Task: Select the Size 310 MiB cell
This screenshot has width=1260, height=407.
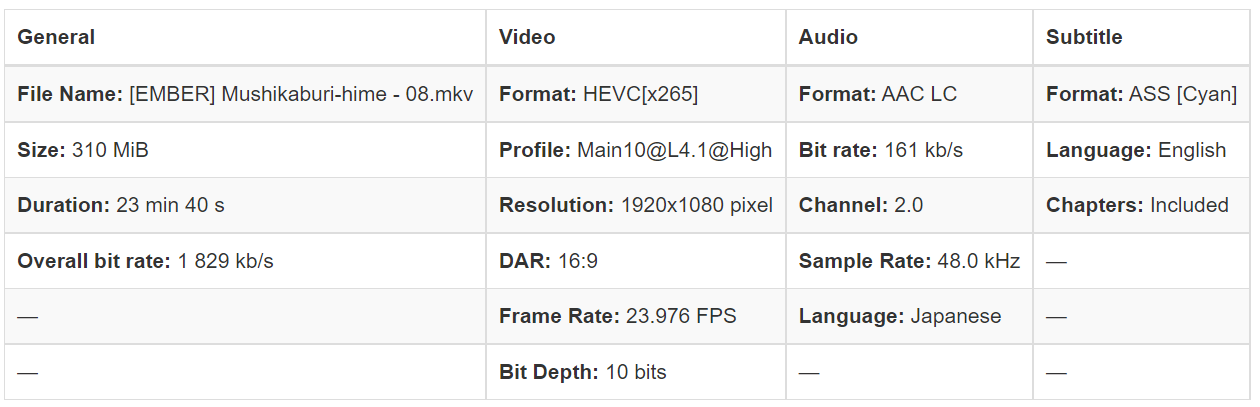Action: 83,151
